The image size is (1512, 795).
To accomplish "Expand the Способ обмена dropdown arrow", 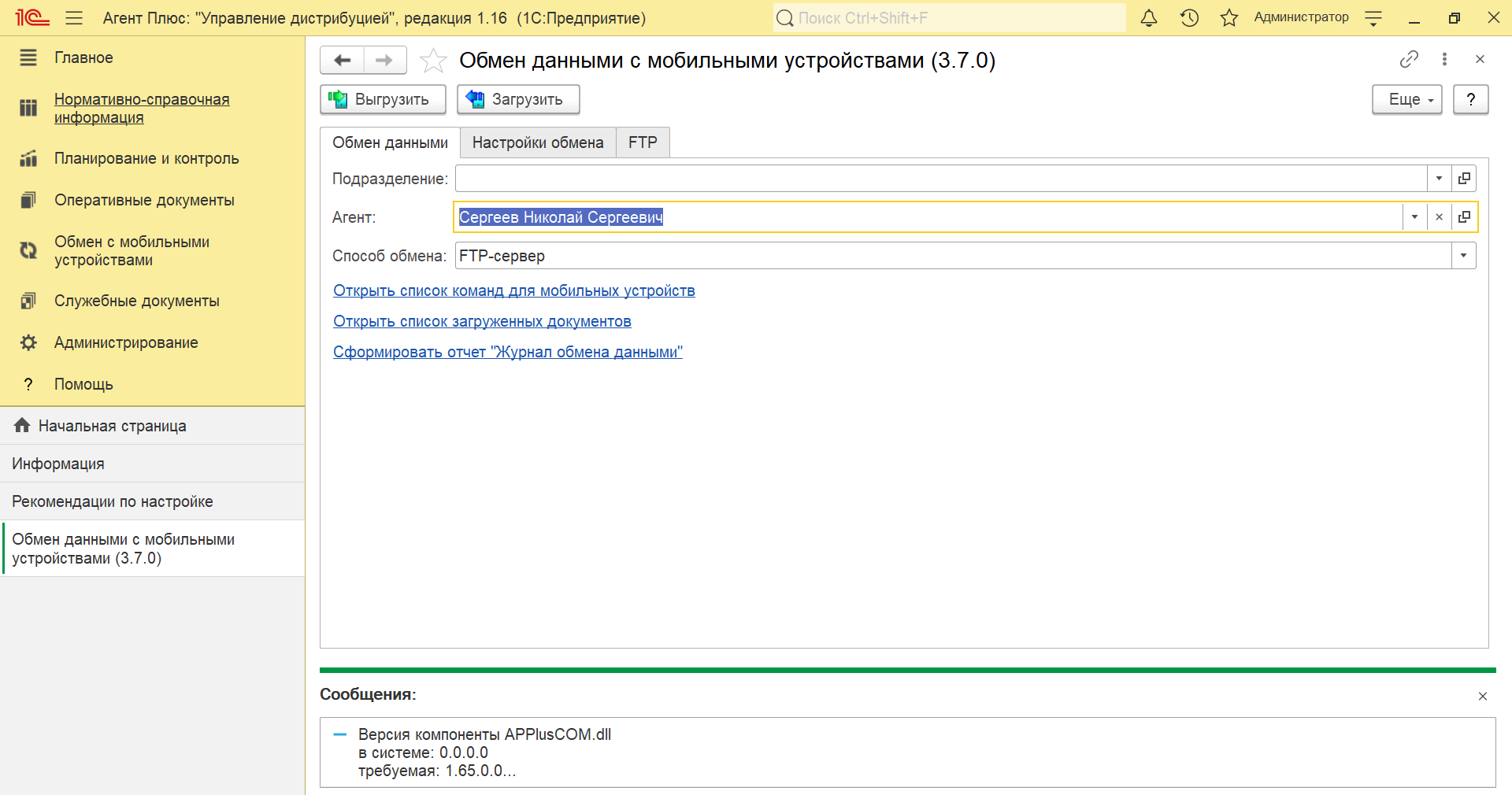I will point(1463,256).
